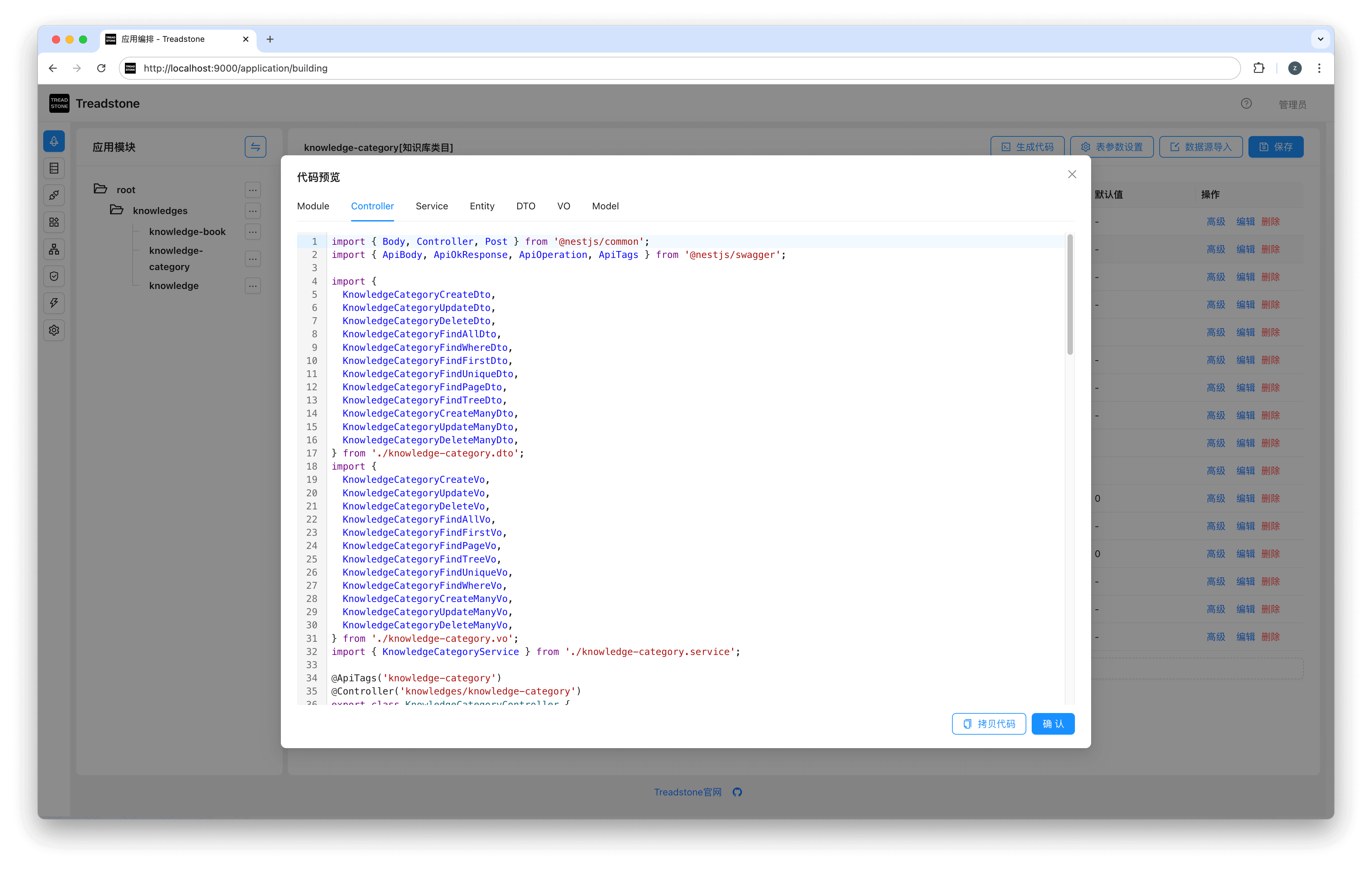The image size is (1372, 869).
Task: Go forward with the browser forward arrow
Action: tap(77, 69)
